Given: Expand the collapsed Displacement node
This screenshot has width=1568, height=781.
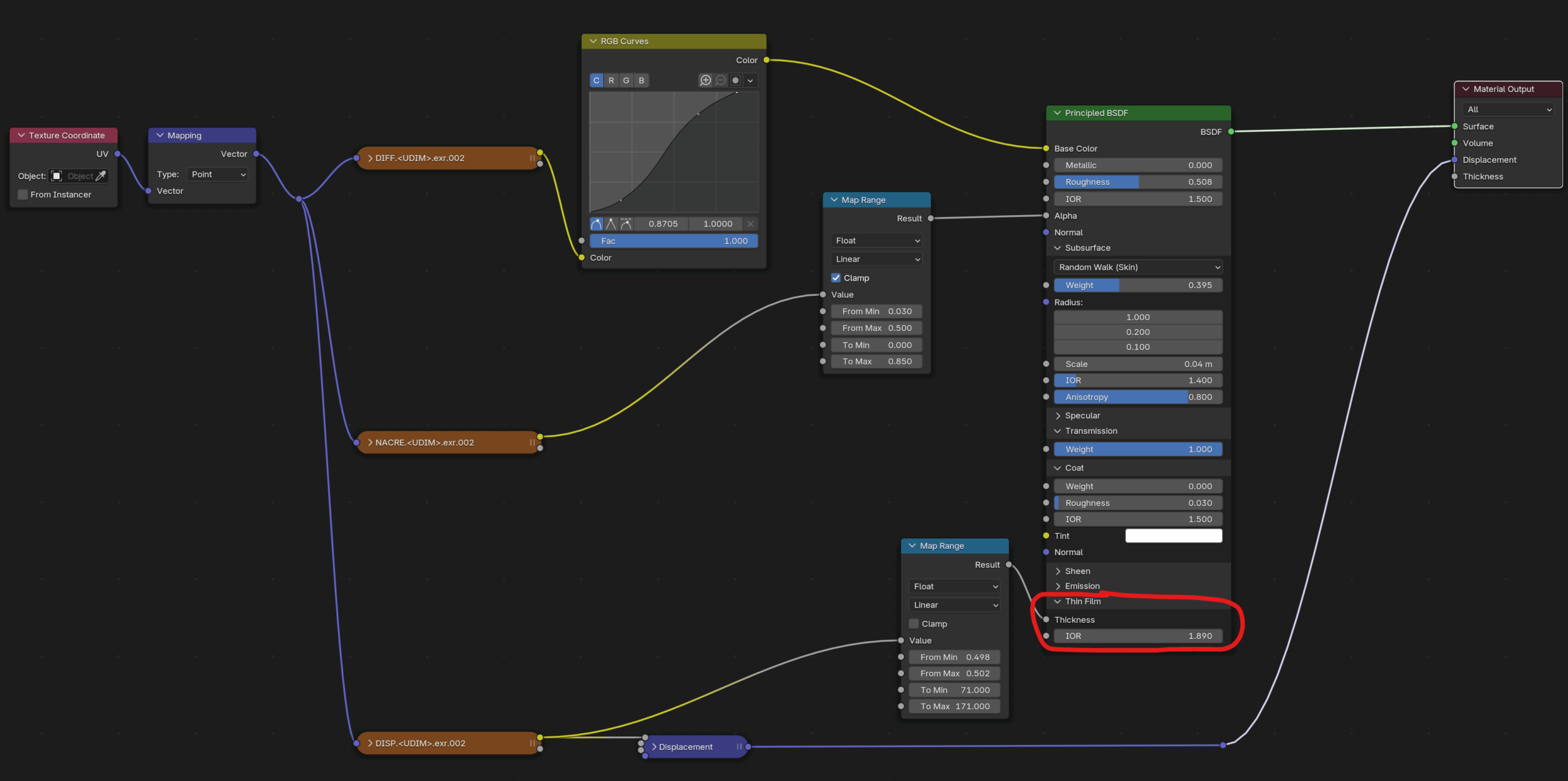Looking at the screenshot, I should [654, 747].
